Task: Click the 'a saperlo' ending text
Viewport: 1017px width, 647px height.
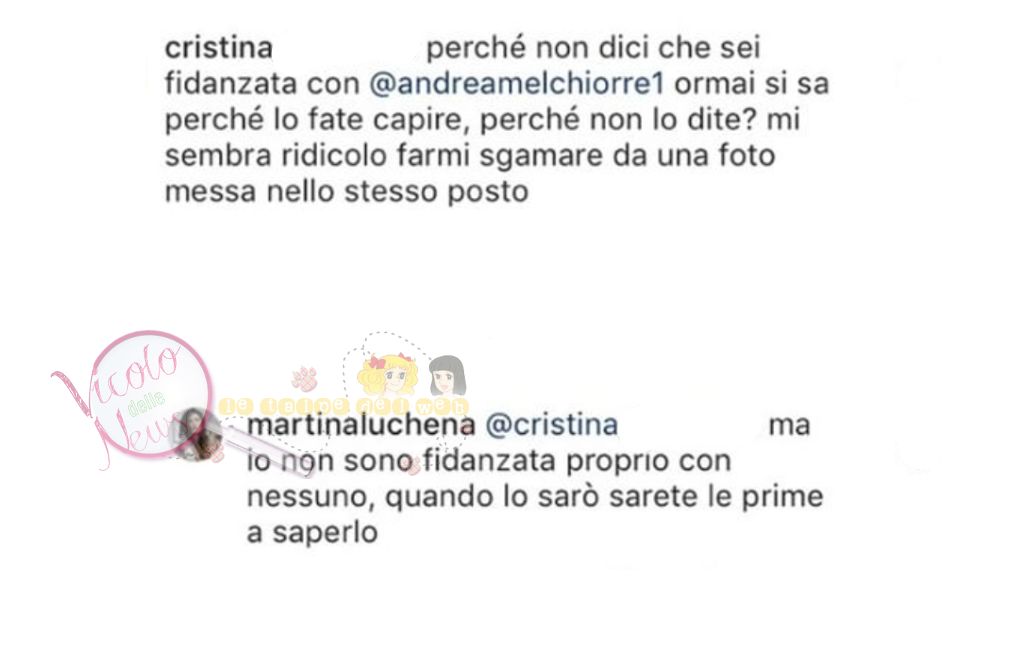Action: (313, 533)
